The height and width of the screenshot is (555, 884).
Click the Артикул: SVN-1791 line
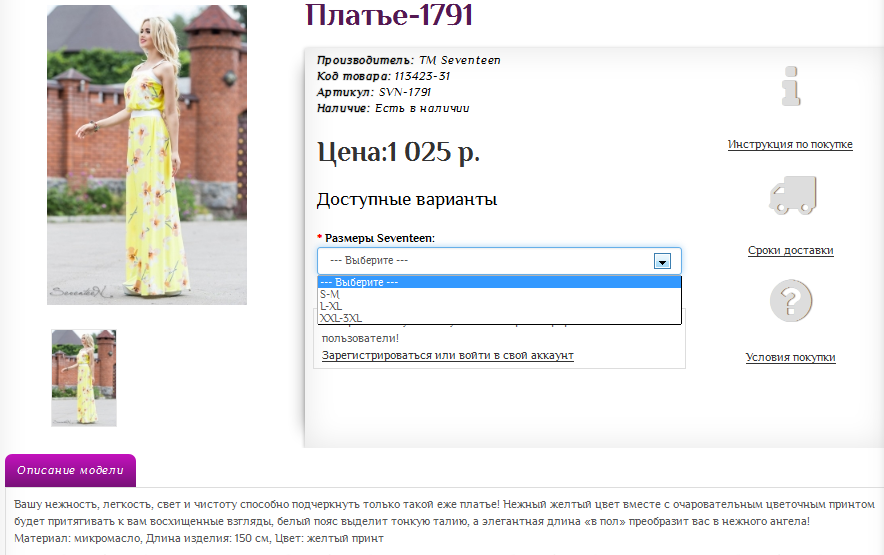pyautogui.click(x=374, y=92)
